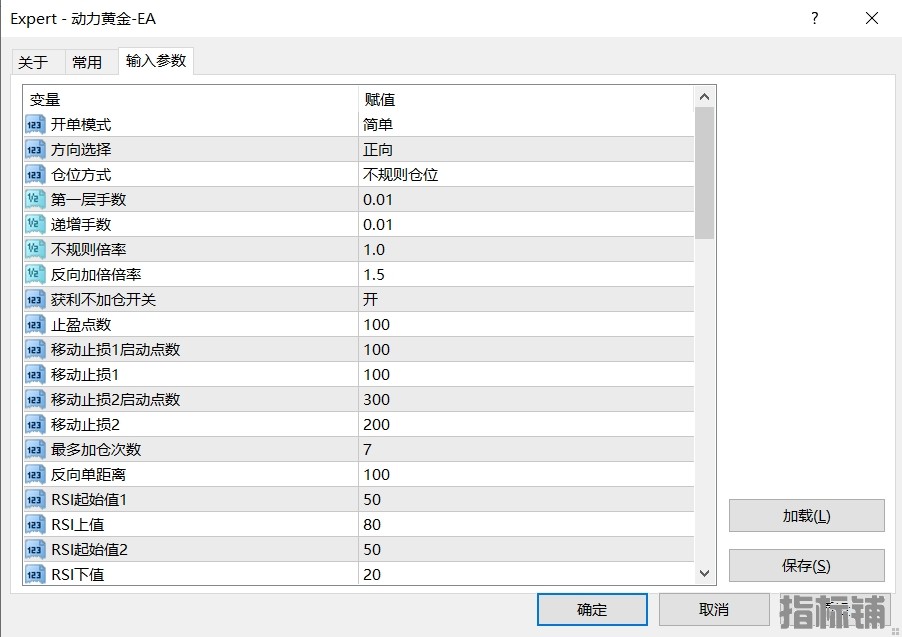The image size is (902, 637).
Task: Click the icon next to 止盈点数
Action: click(x=35, y=325)
